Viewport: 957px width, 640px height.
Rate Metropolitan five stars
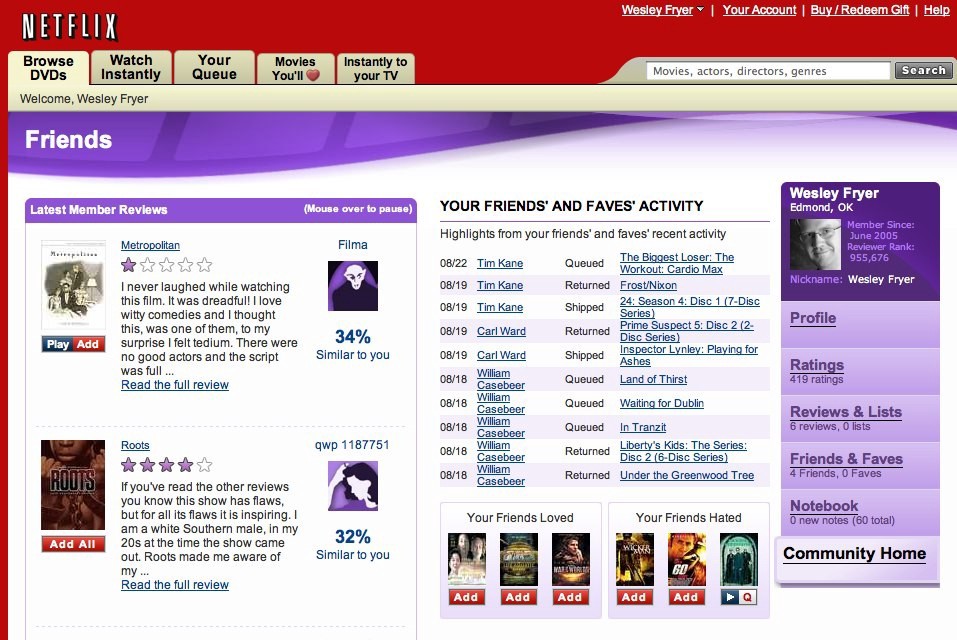(x=204, y=265)
